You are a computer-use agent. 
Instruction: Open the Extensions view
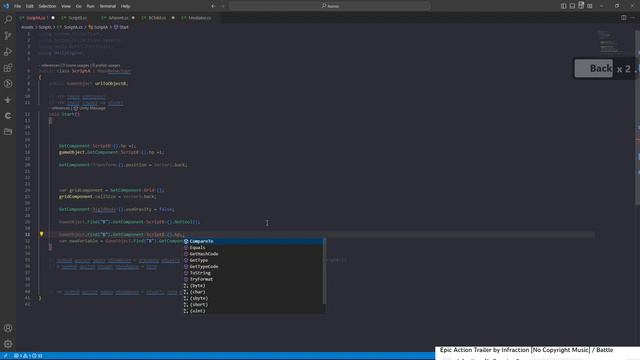8,68
